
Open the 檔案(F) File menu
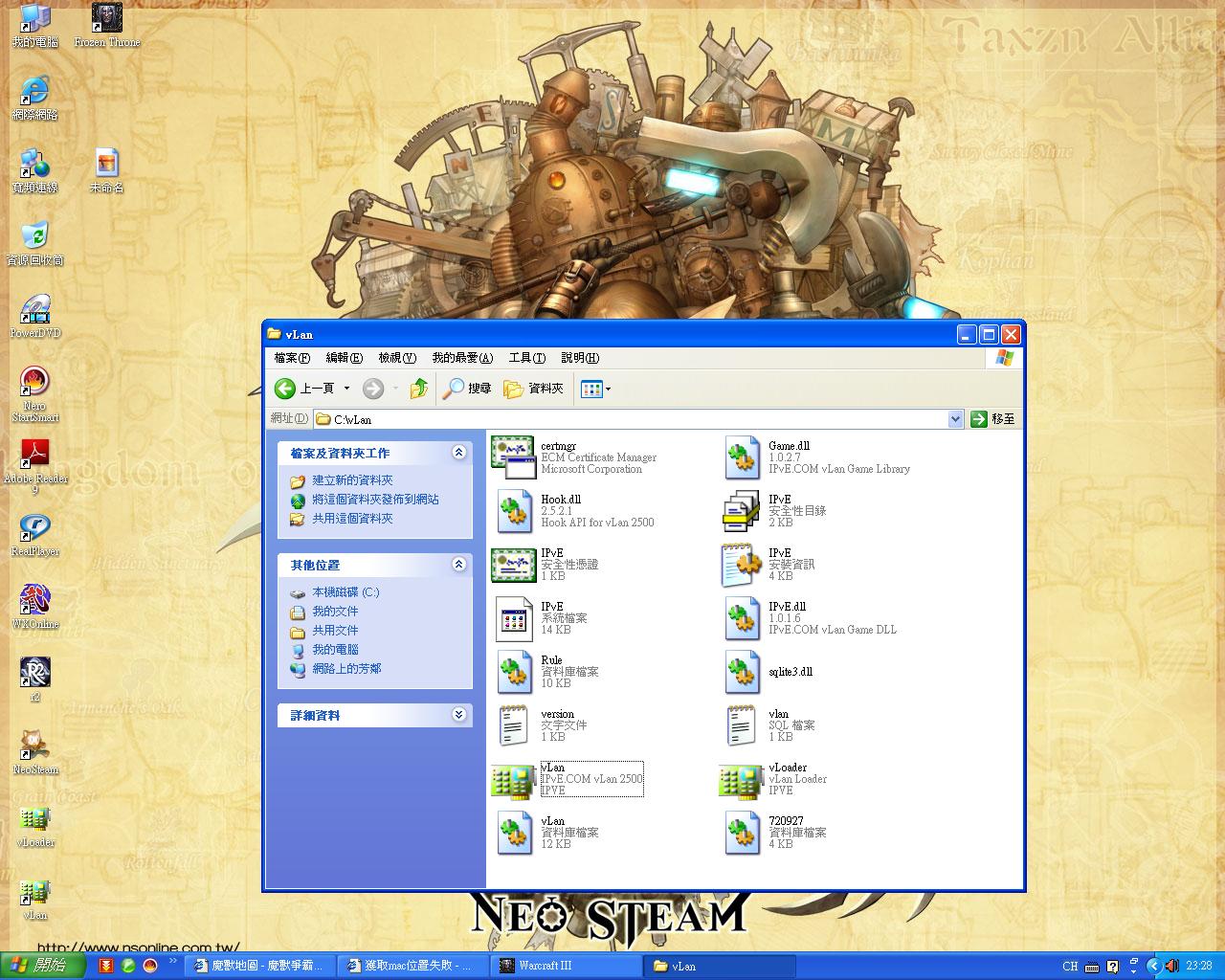click(x=292, y=358)
